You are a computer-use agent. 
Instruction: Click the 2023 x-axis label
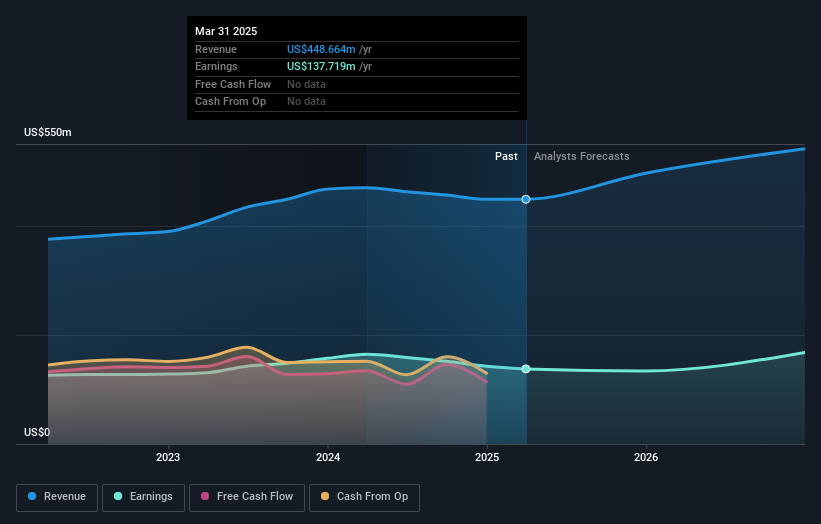pos(168,458)
